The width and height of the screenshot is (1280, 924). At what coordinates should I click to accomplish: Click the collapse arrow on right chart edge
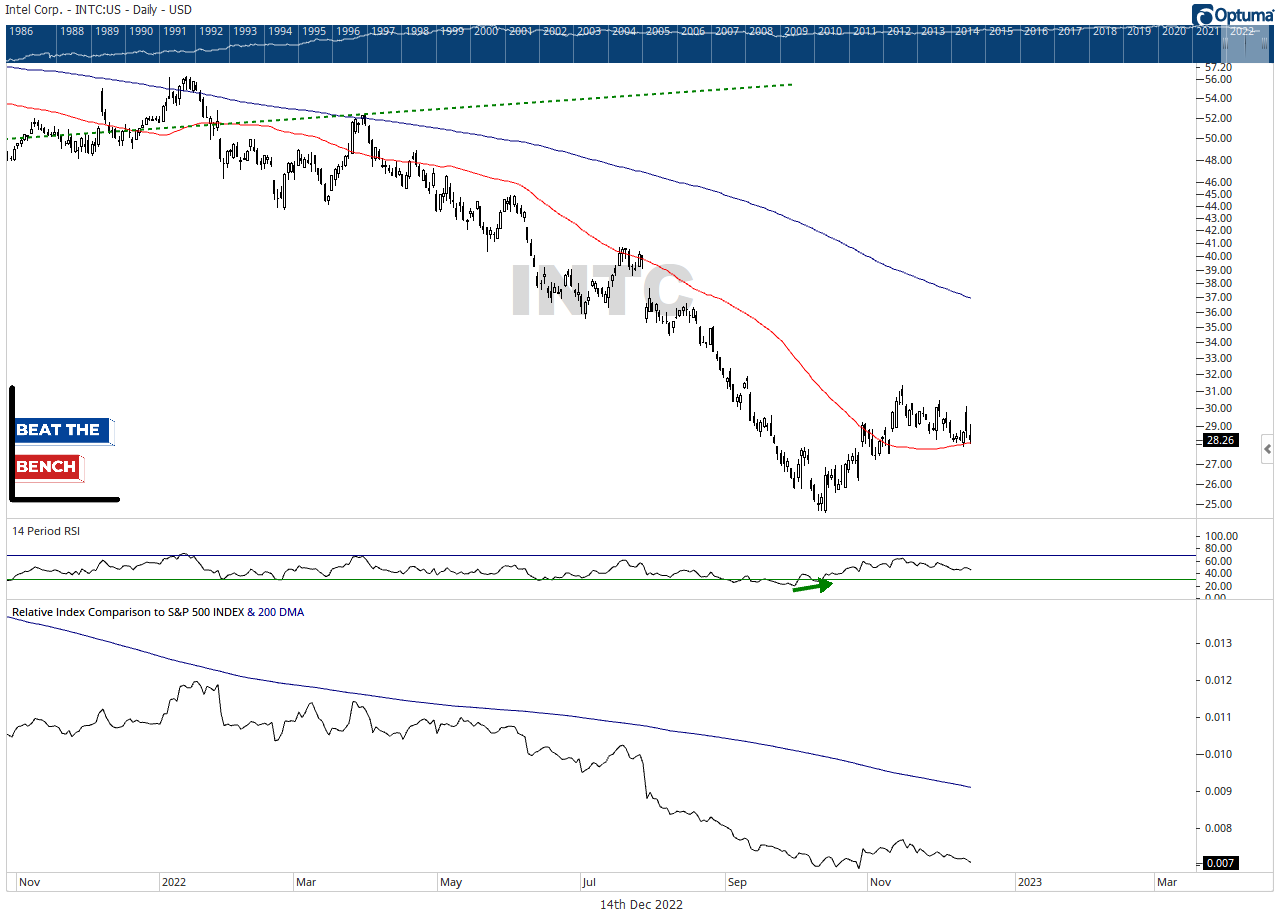[1267, 449]
